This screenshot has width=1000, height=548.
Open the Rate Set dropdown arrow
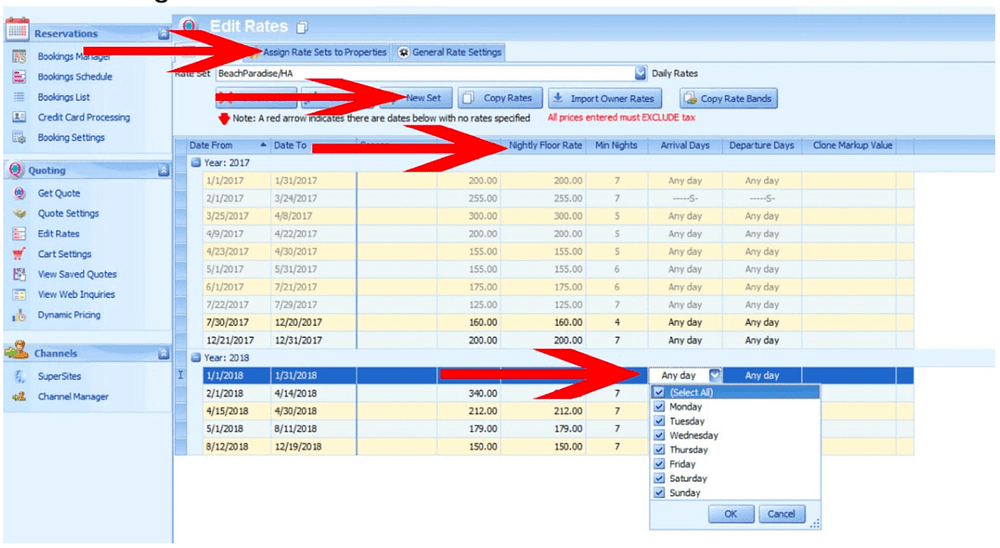(x=640, y=73)
